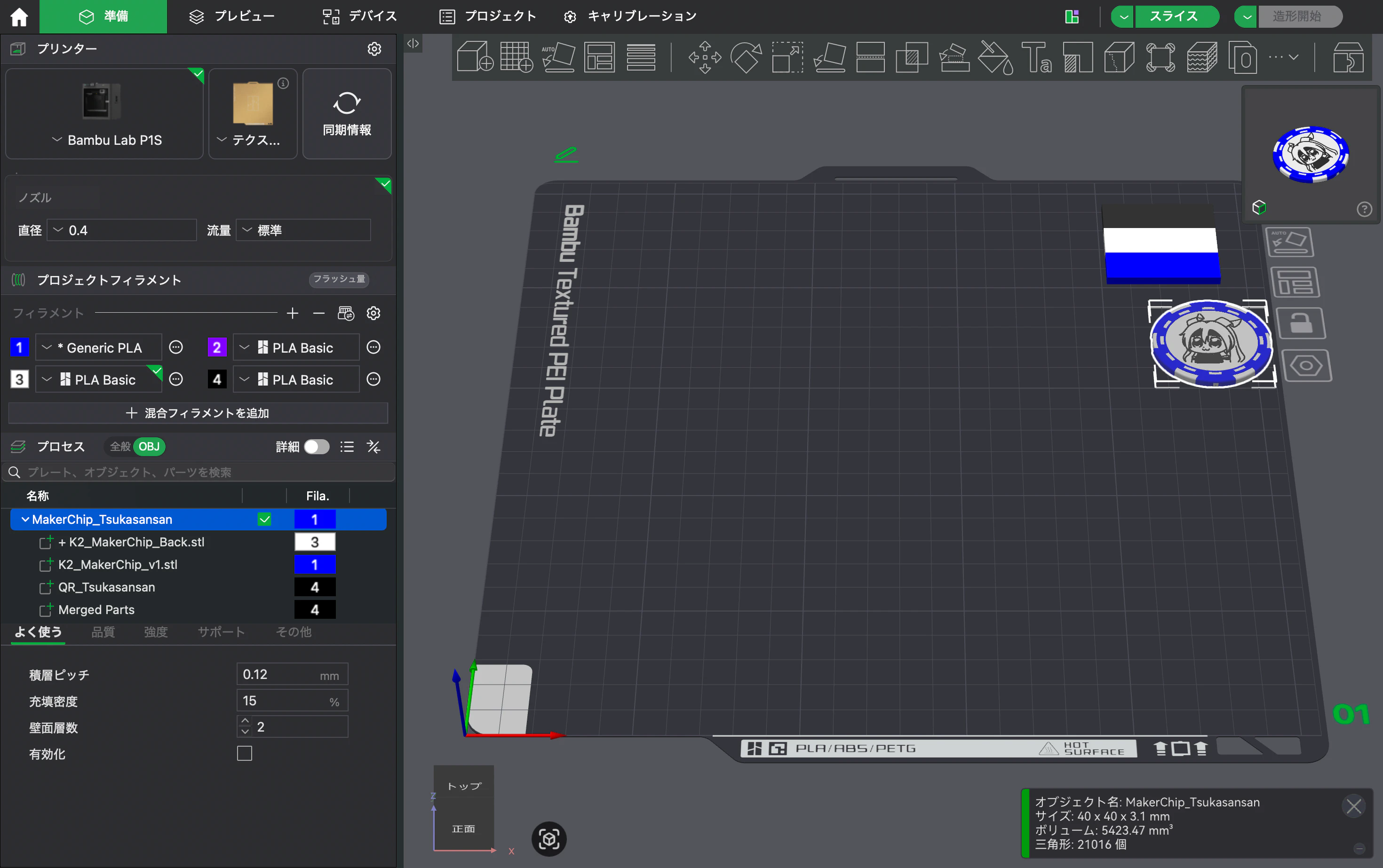Image resolution: width=1383 pixels, height=868 pixels.
Task: Switch to プロジェクト tab
Action: (488, 16)
